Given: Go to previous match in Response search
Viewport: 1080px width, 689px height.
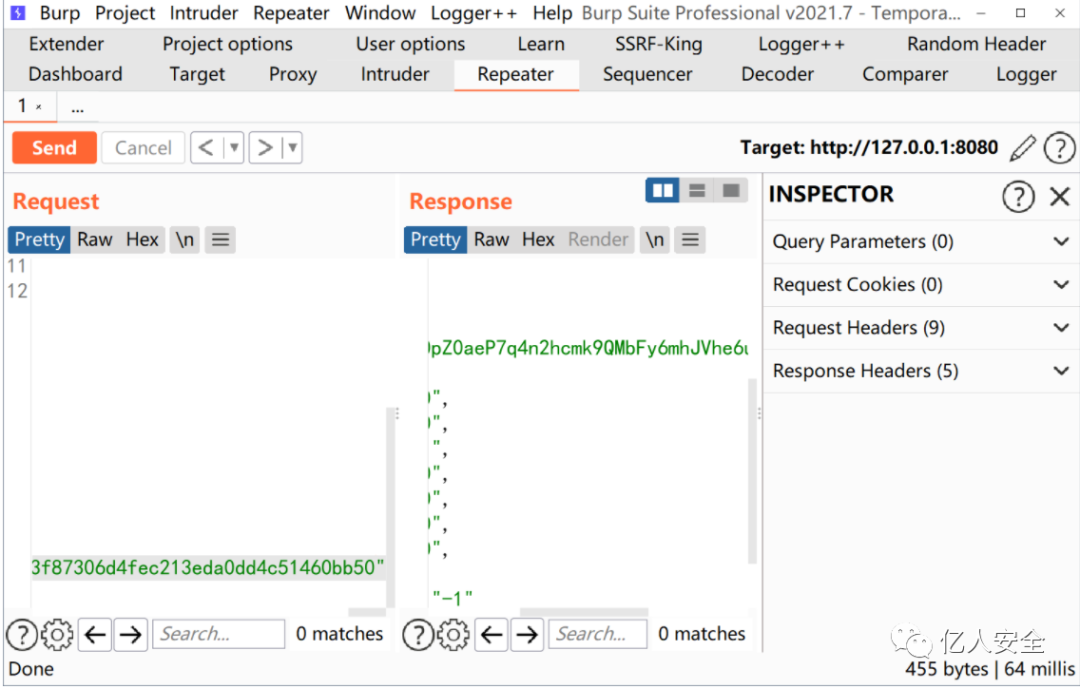Looking at the screenshot, I should [x=491, y=634].
